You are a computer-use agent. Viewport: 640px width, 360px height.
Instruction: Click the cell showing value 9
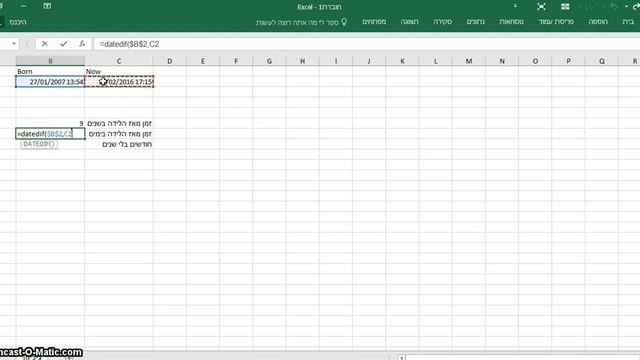[50, 123]
